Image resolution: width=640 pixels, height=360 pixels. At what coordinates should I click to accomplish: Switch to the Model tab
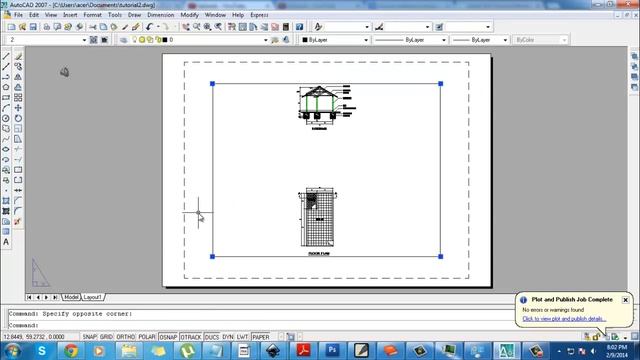tap(71, 297)
